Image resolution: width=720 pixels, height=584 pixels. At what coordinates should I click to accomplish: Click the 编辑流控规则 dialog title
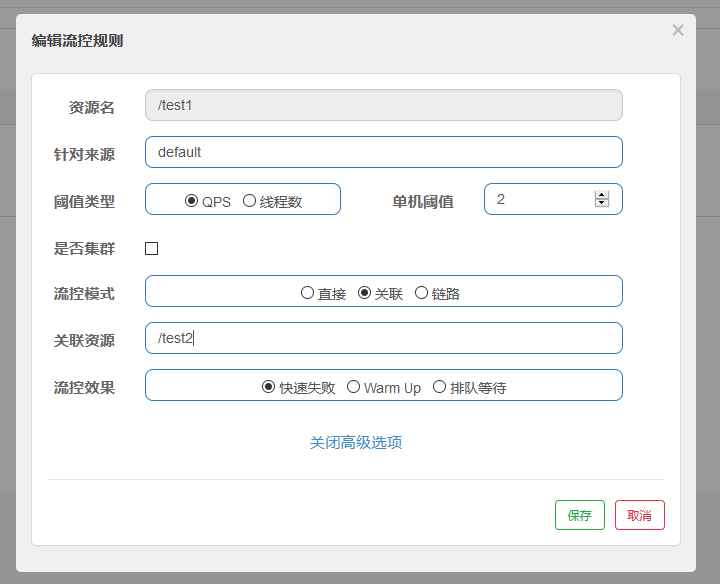pyautogui.click(x=78, y=41)
